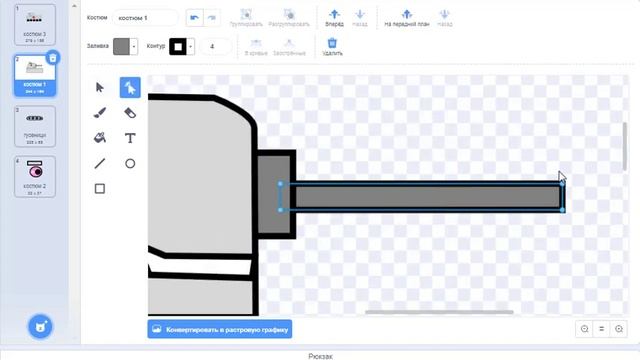This screenshot has width=640, height=360.
Task: Move shape forward with Вперед
Action: coord(334,18)
